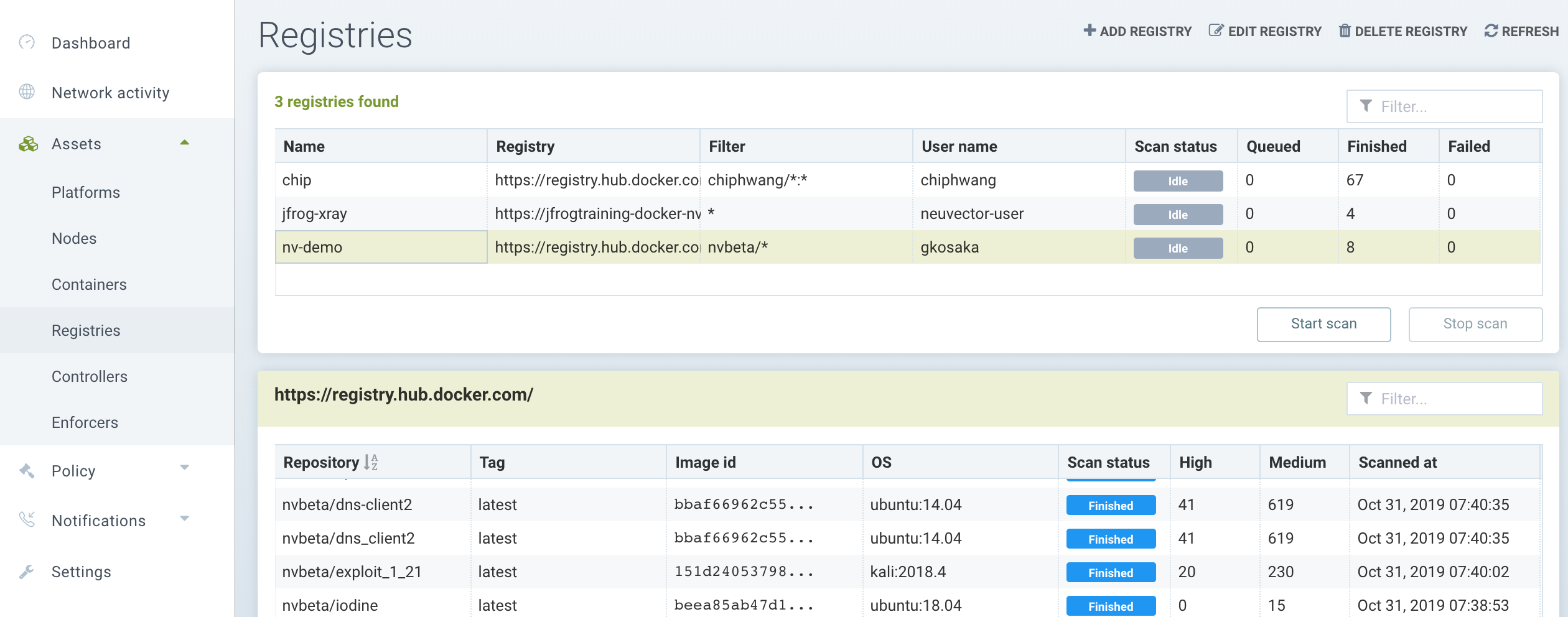Open the Registries page from the sidebar
The height and width of the screenshot is (617, 1568).
[x=86, y=330]
